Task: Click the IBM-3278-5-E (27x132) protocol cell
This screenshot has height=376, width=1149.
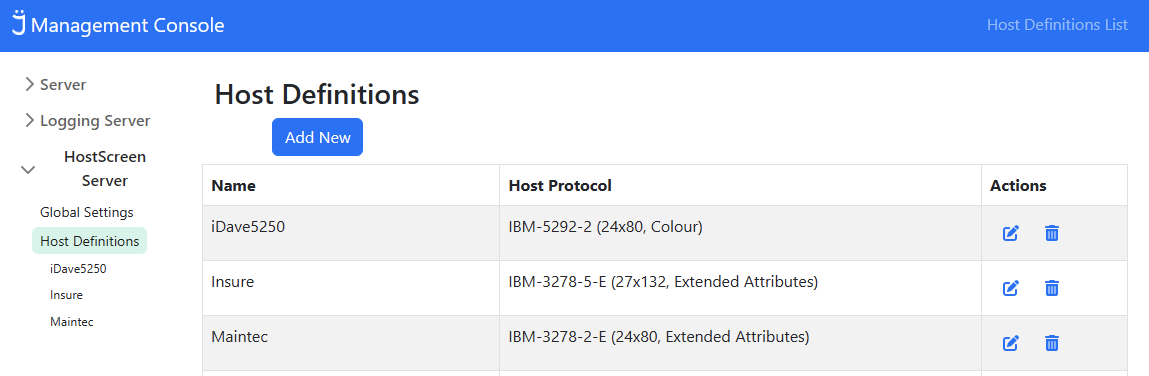Action: click(x=740, y=288)
